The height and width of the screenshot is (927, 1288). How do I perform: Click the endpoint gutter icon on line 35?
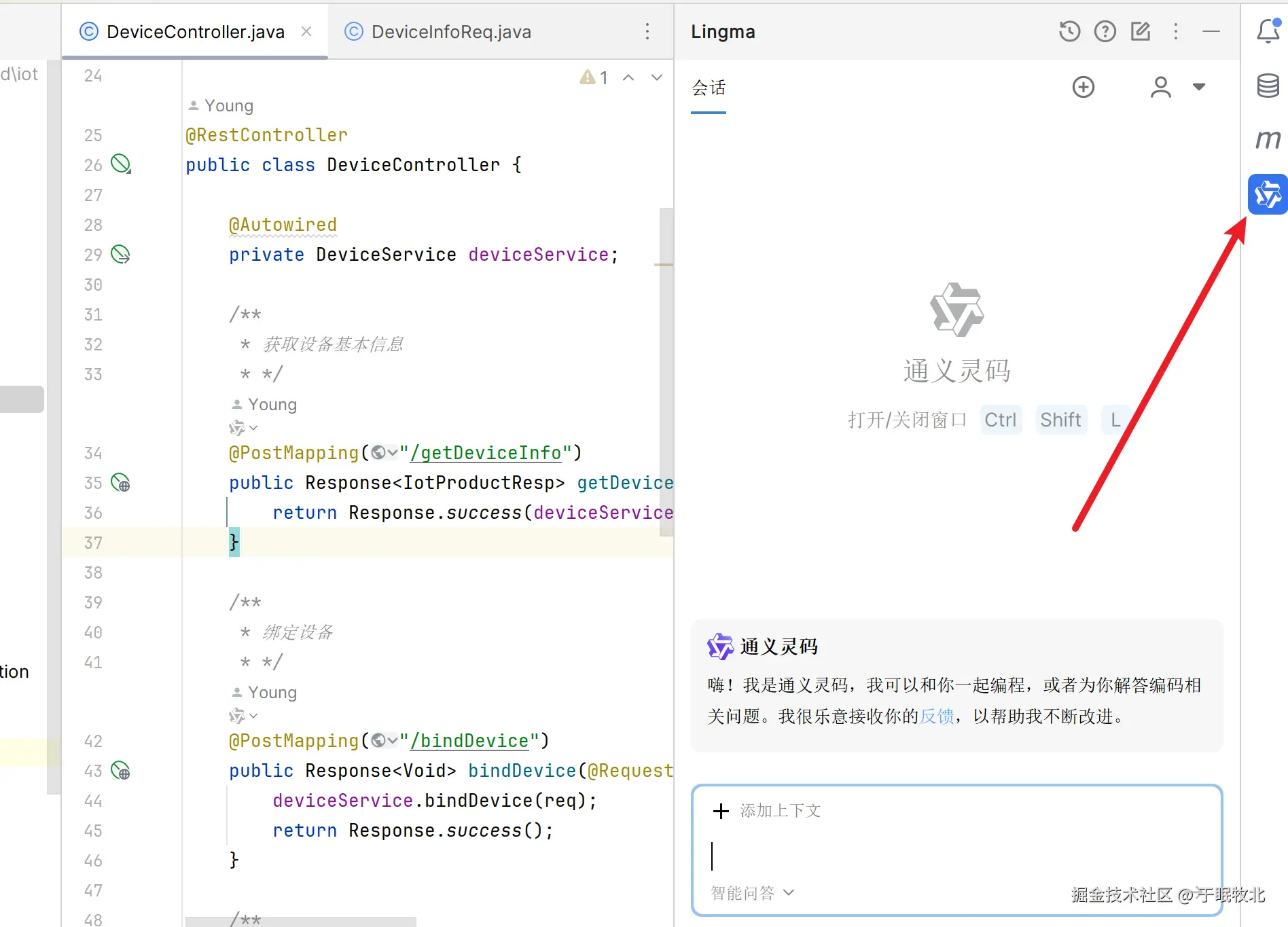tap(121, 482)
